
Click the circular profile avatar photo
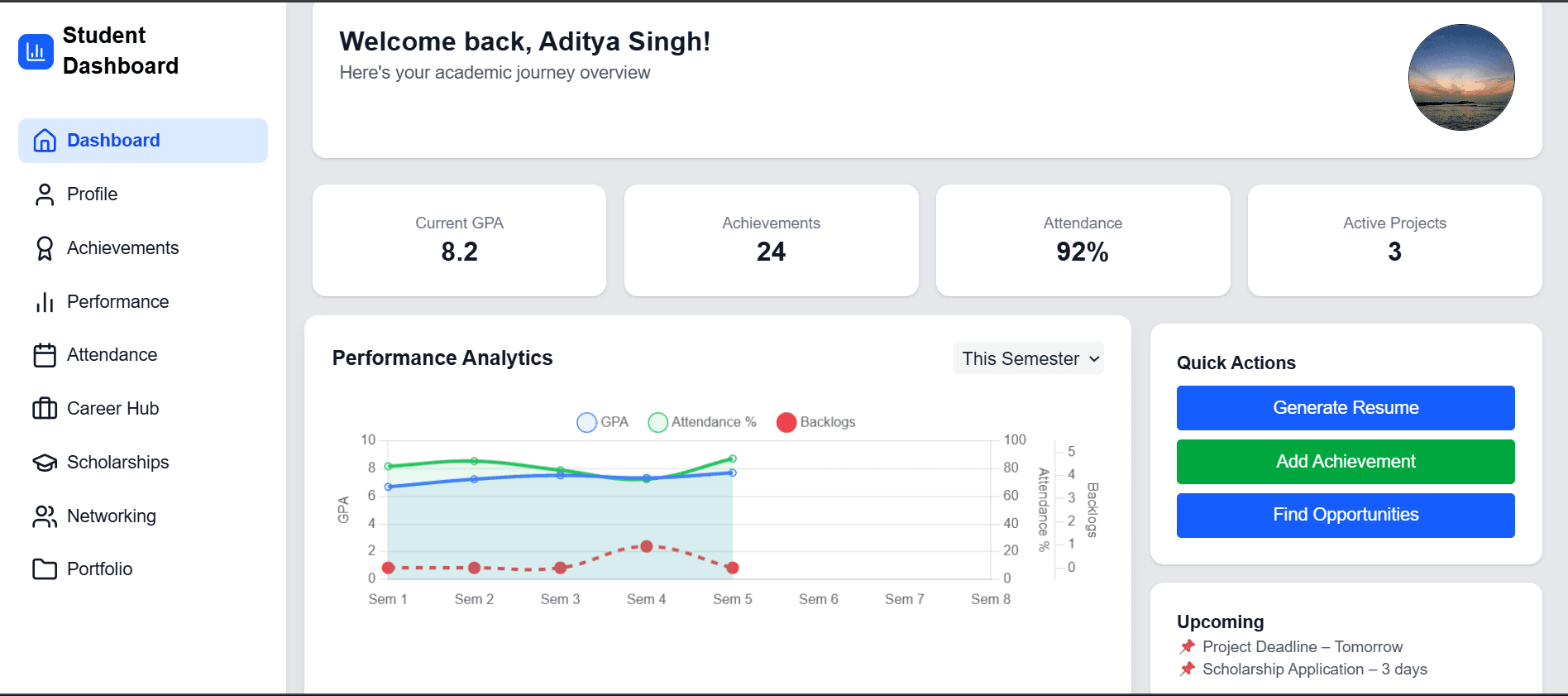tap(1461, 77)
